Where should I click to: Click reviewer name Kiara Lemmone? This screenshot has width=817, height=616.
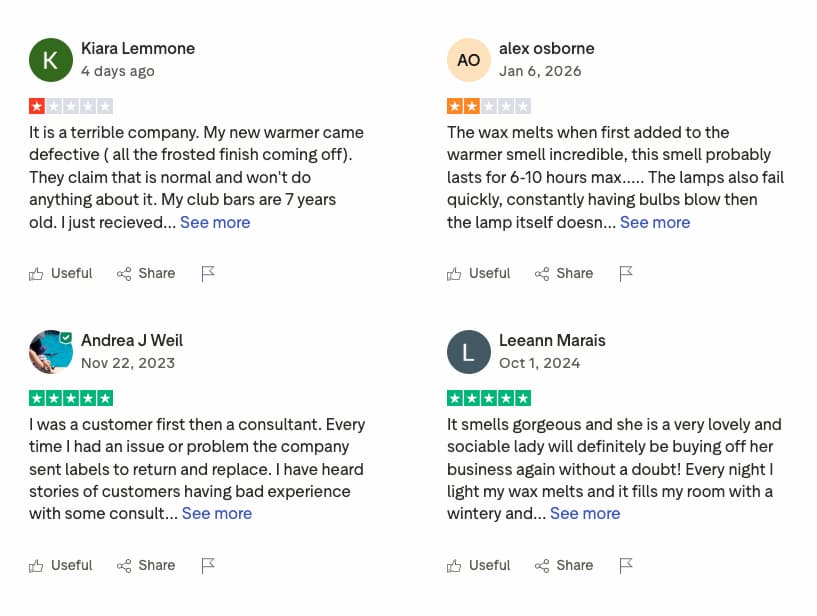point(137,48)
